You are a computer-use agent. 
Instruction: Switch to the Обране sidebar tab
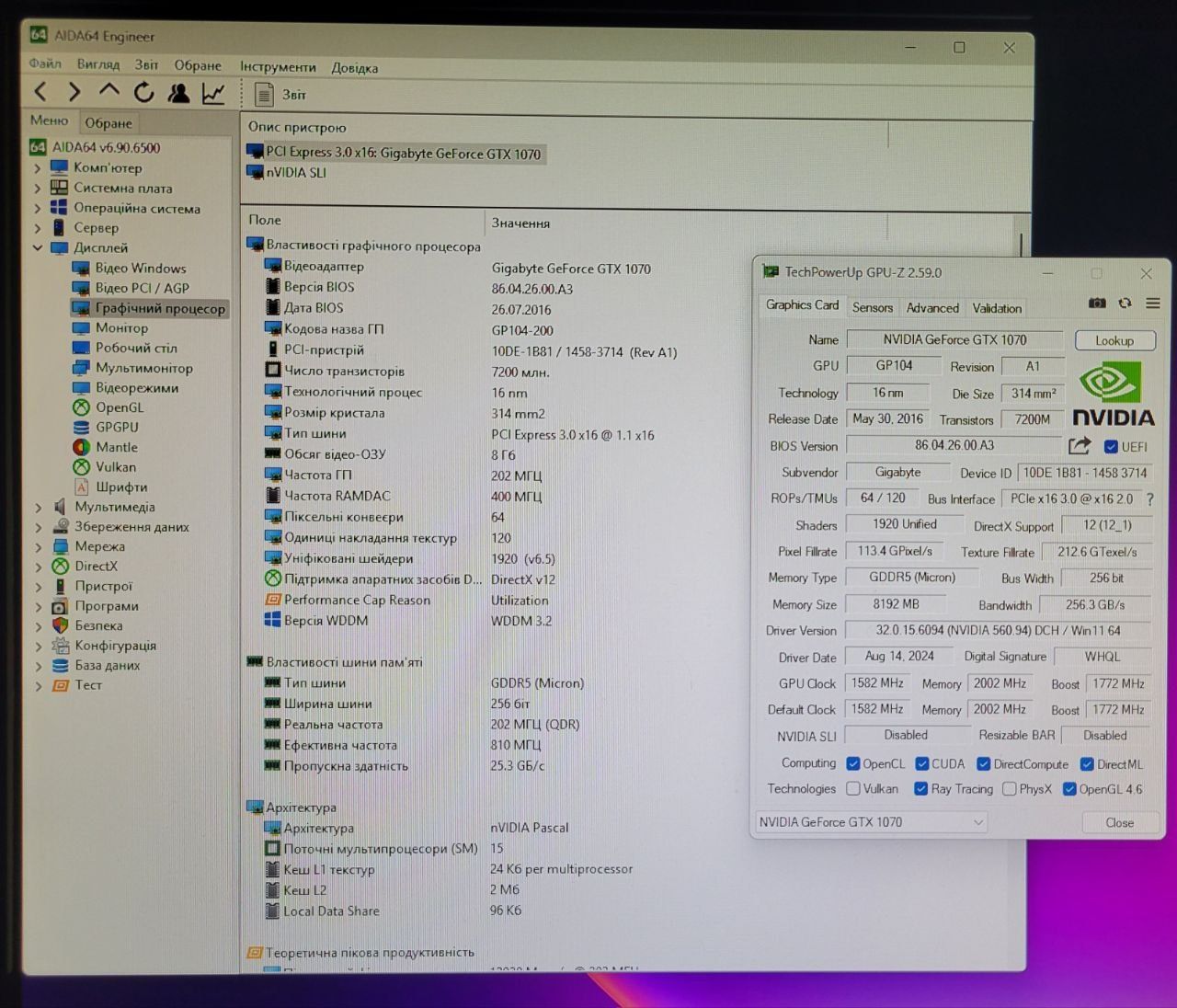[109, 123]
